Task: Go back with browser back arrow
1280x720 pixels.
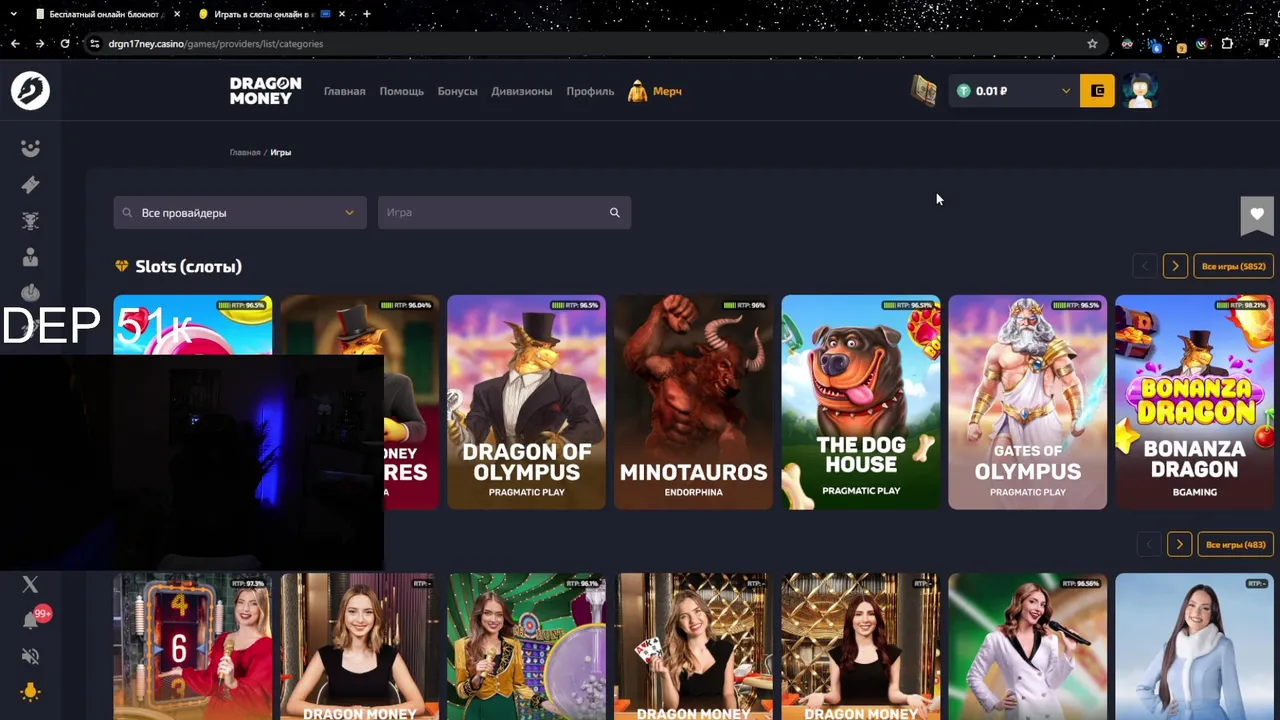Action: point(14,43)
